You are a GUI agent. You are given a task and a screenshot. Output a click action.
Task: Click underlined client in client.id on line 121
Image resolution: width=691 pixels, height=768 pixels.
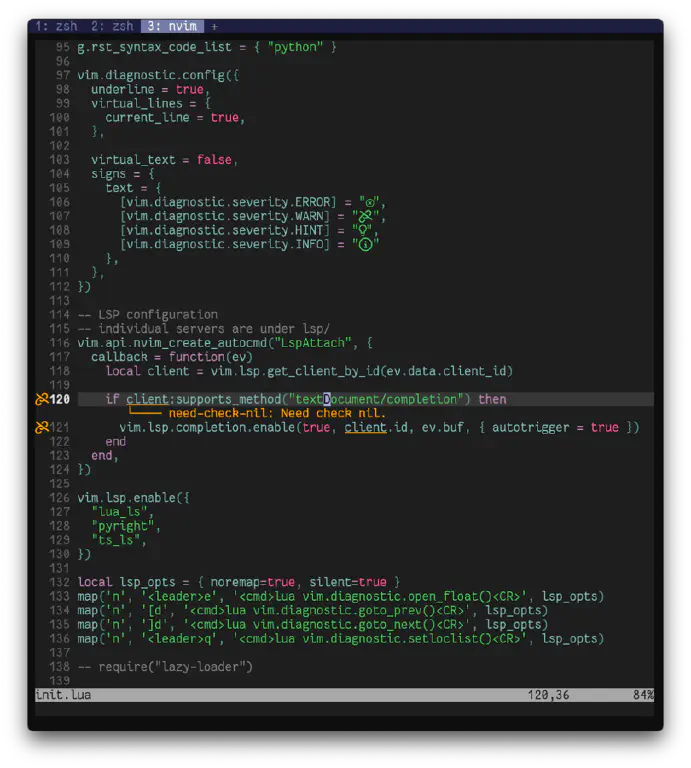[365, 427]
